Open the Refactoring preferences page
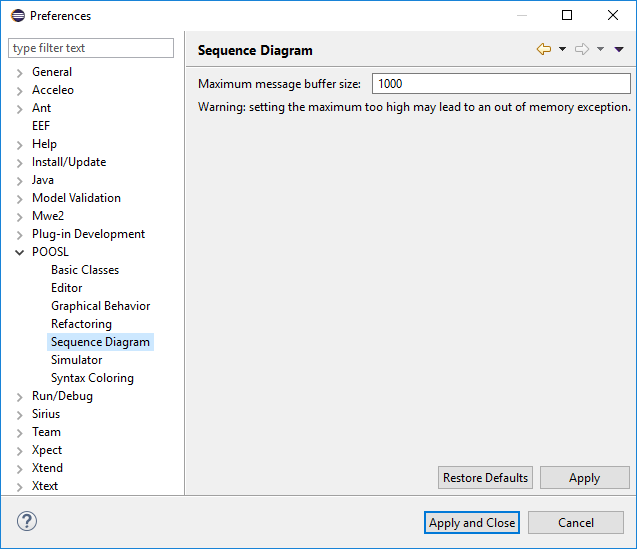 pyautogui.click(x=81, y=324)
